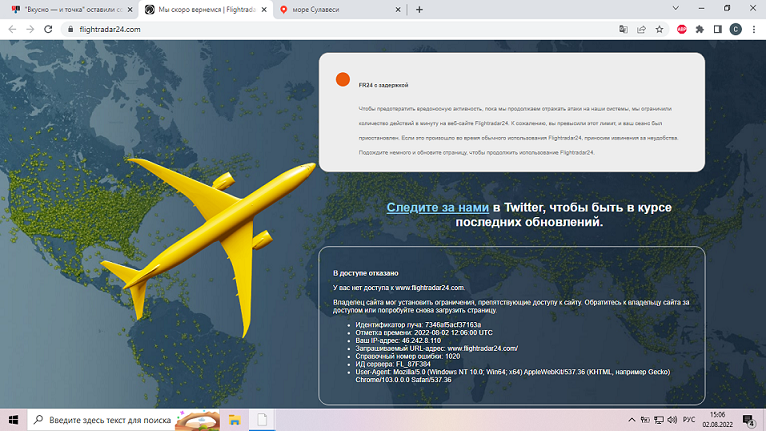
Task: Close the Flightradar tab
Action: coord(264,9)
